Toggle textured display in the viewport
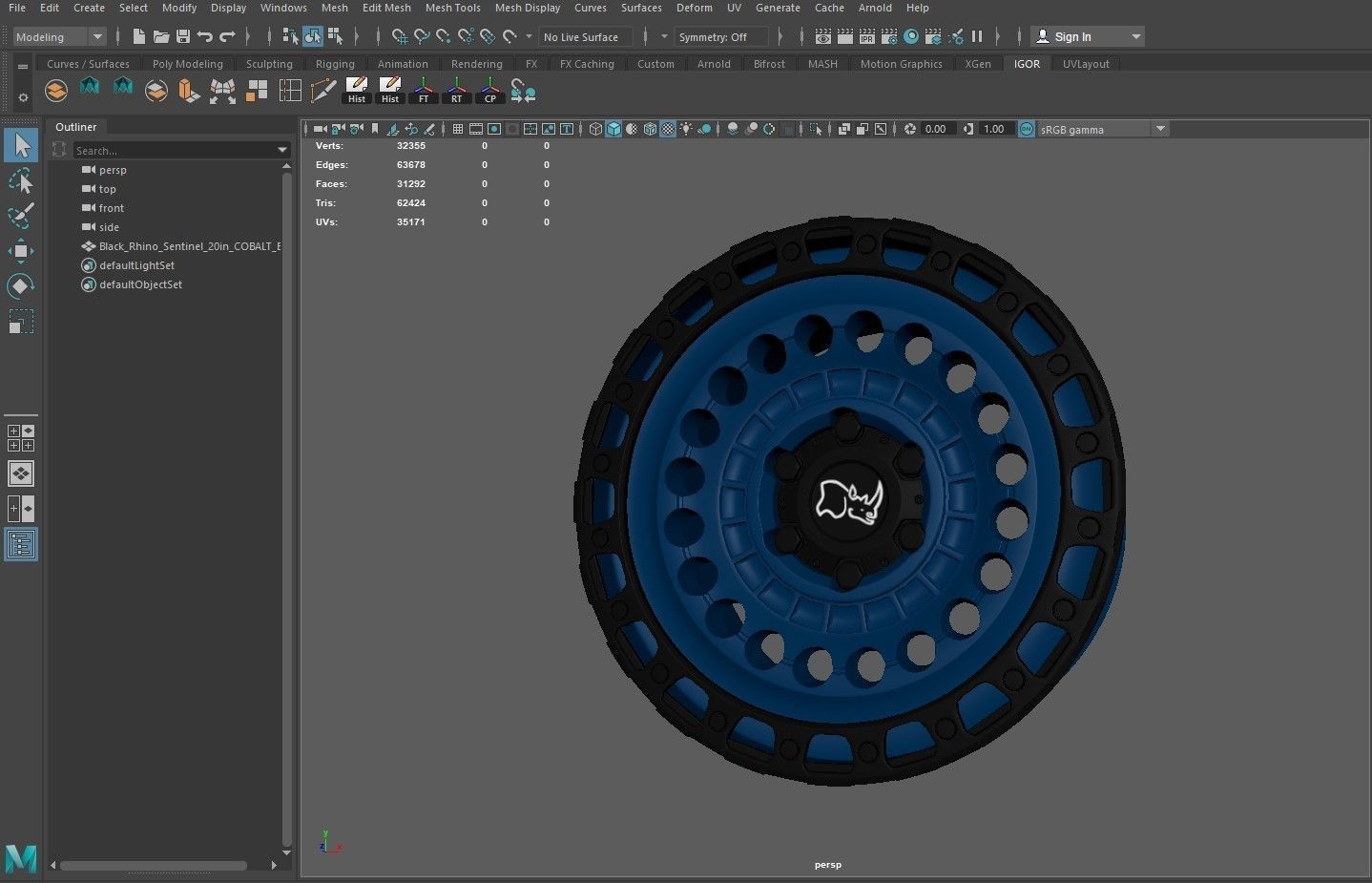 tap(668, 129)
